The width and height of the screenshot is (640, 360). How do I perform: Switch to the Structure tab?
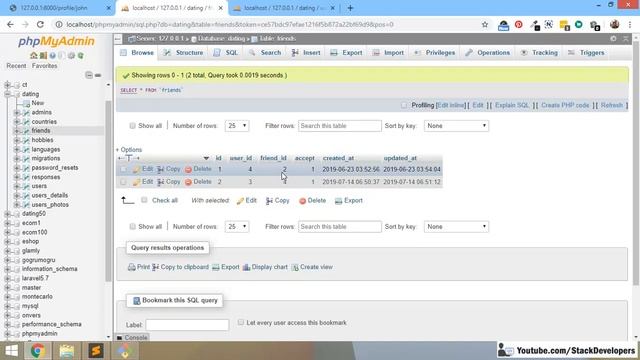pyautogui.click(x=183, y=53)
